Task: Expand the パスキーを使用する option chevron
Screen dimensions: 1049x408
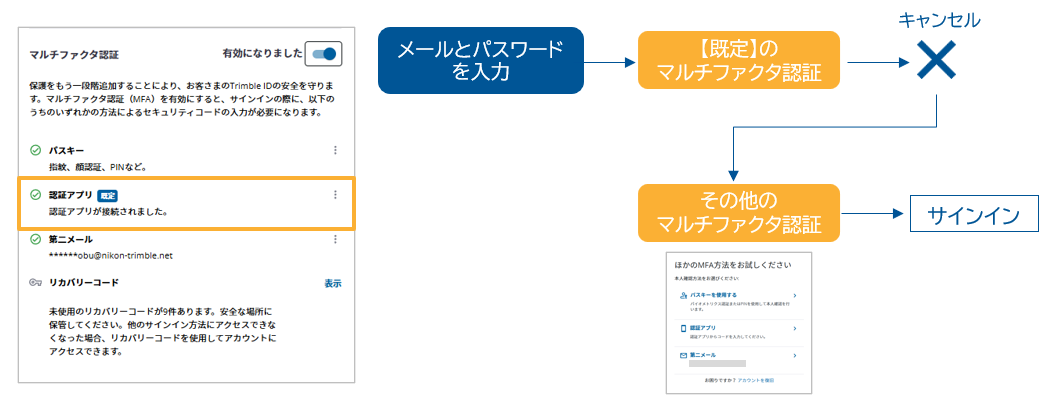Action: pyautogui.click(x=794, y=296)
